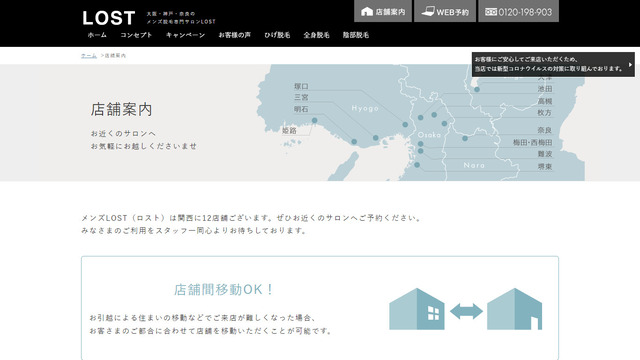Open WEB予約 via the laptop icon
The image size is (640, 360).
tap(428, 11)
